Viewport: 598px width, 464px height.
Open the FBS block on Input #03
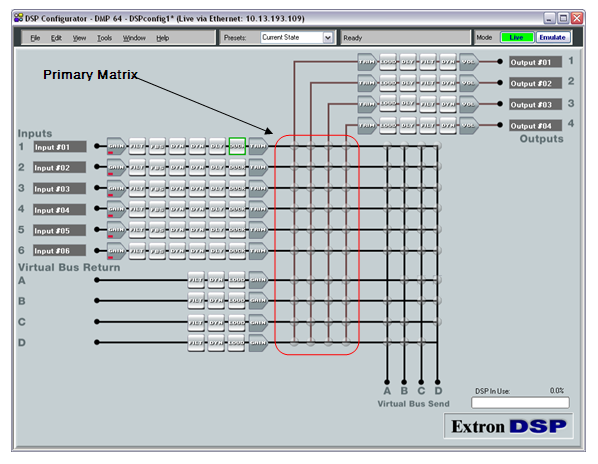[157, 188]
